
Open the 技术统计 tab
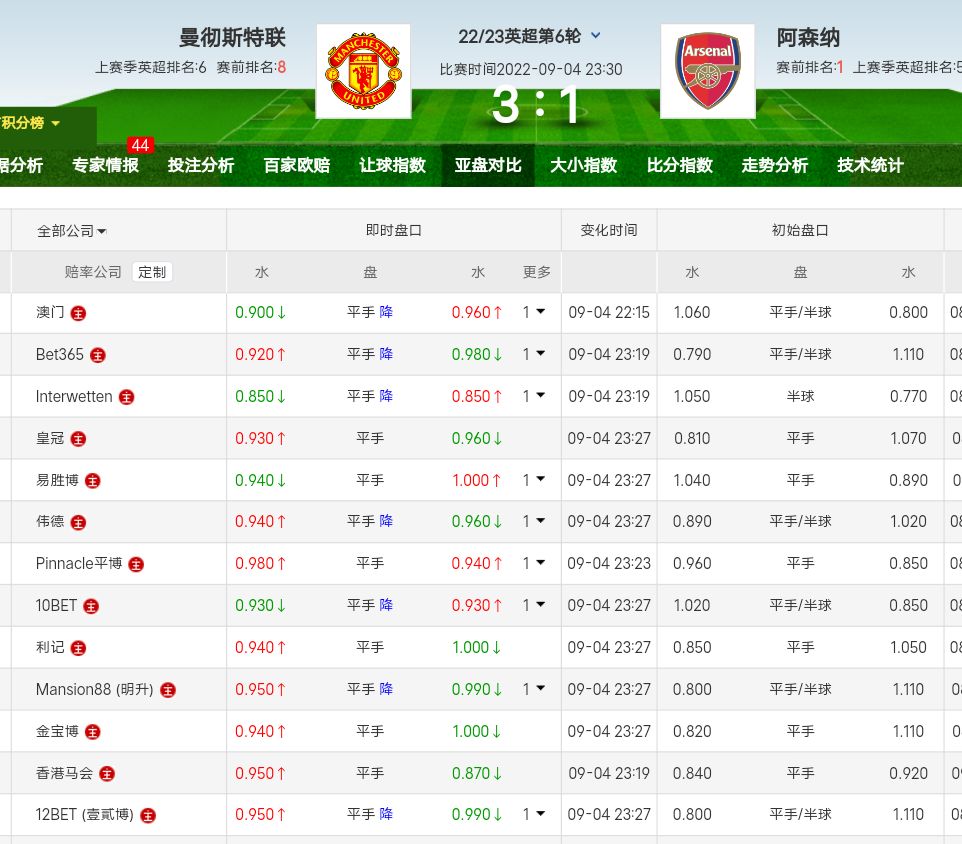[x=870, y=165]
